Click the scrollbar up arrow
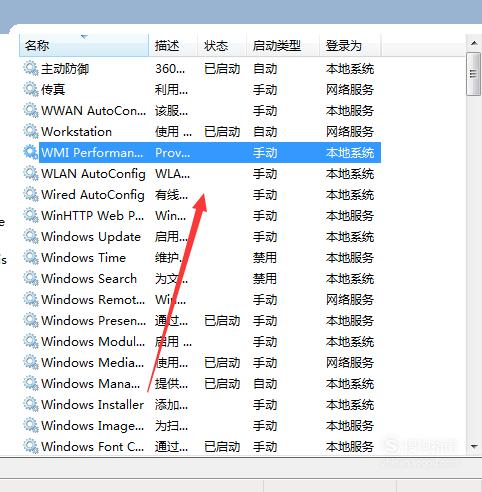Image resolution: width=482 pixels, height=492 pixels. pos(474,43)
